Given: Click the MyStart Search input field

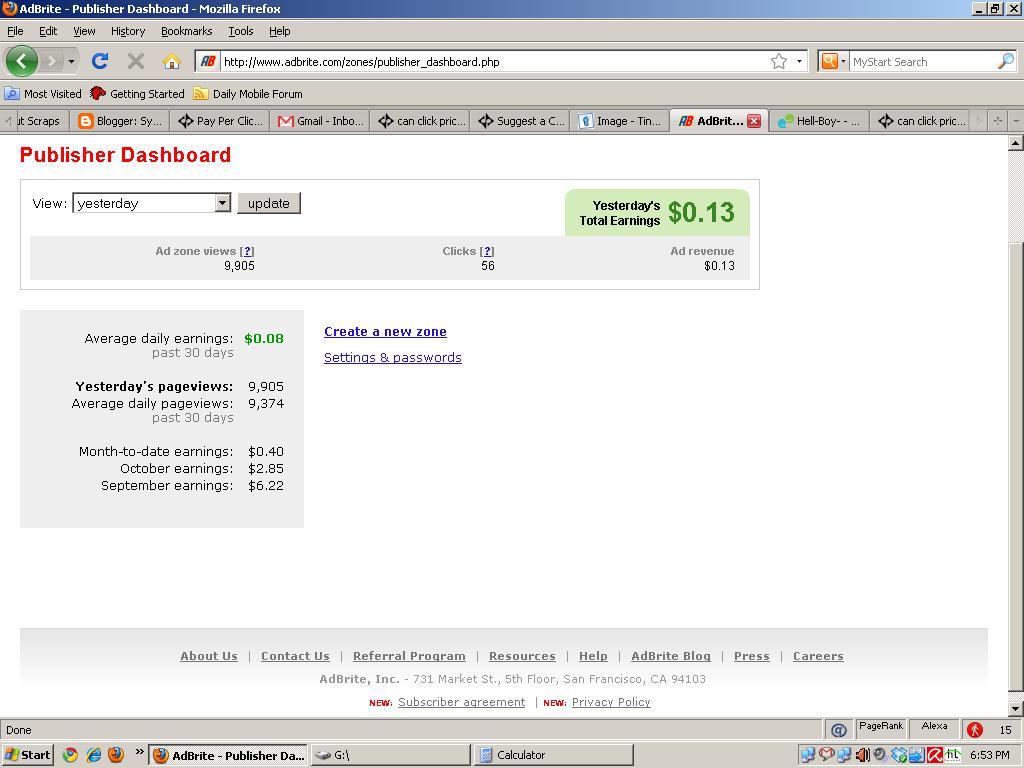Looking at the screenshot, I should point(923,61).
